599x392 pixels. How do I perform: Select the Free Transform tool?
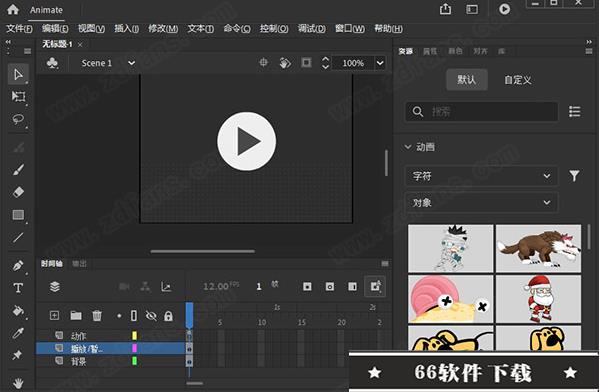point(18,96)
